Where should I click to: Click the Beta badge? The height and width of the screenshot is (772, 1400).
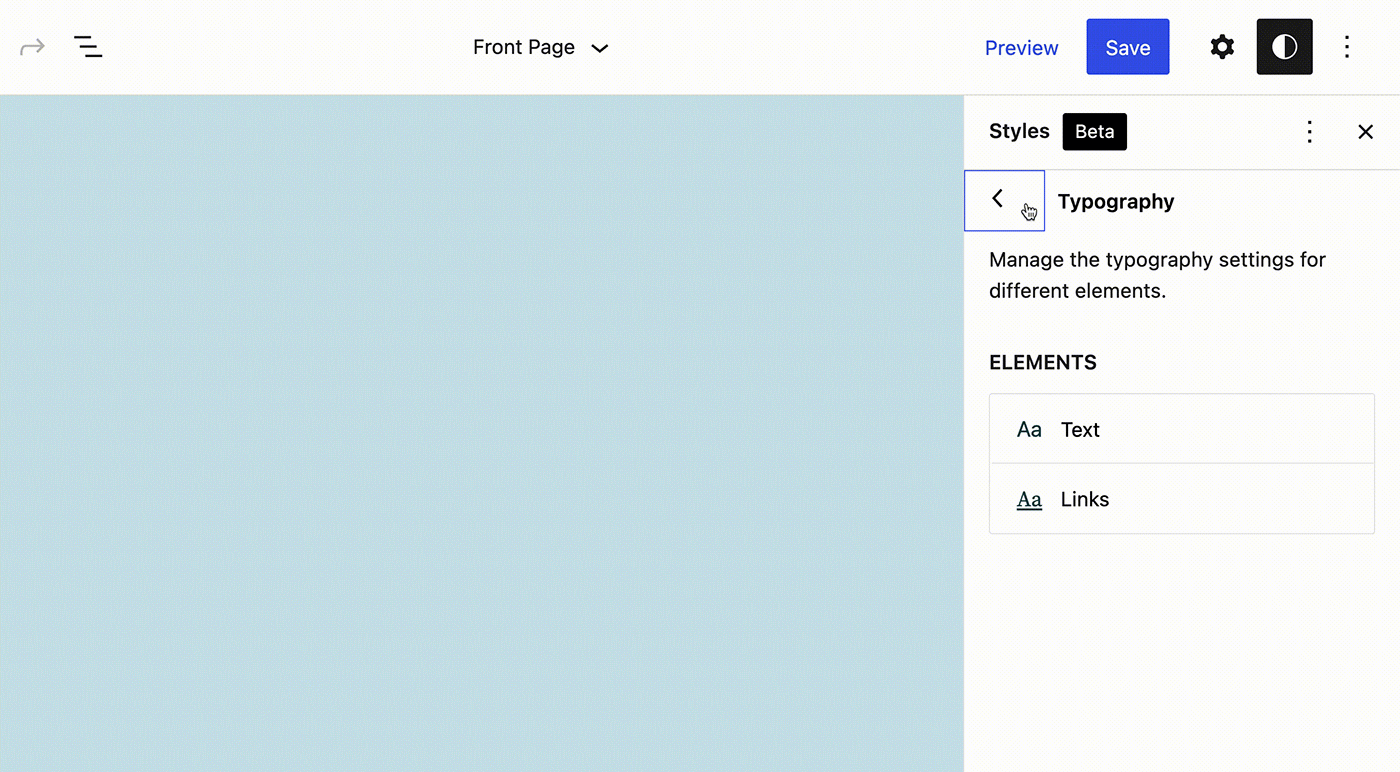click(1094, 132)
